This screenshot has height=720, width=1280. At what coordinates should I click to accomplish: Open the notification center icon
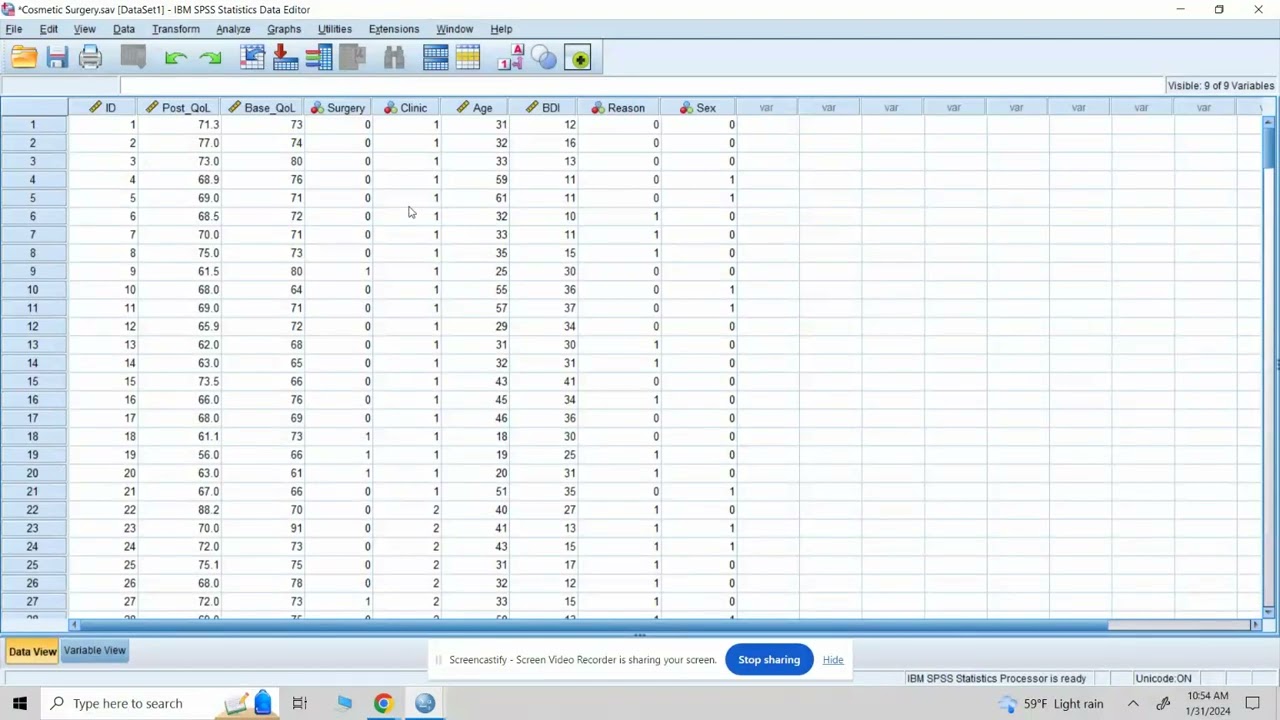(x=1254, y=703)
